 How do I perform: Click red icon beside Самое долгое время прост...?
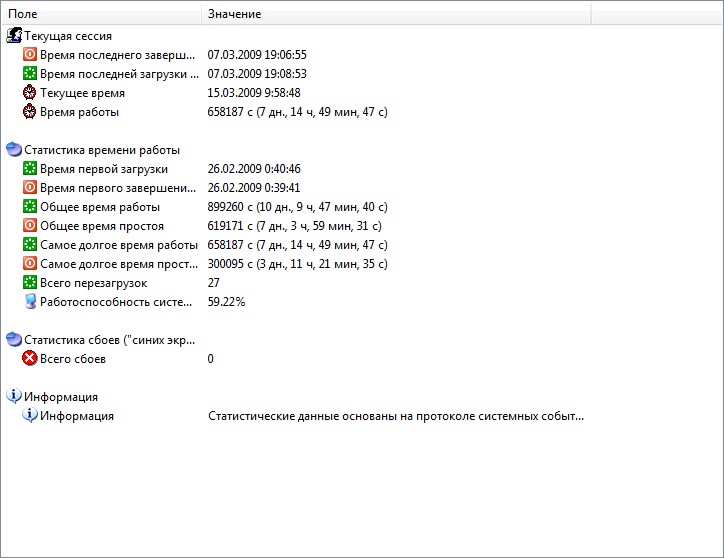[30, 263]
